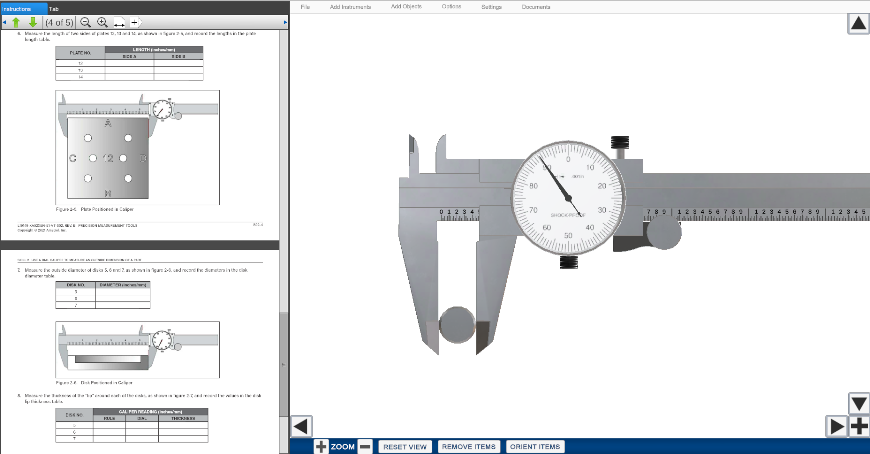Fit instructions page to width
This screenshot has height=454, width=870.
[x=119, y=21]
